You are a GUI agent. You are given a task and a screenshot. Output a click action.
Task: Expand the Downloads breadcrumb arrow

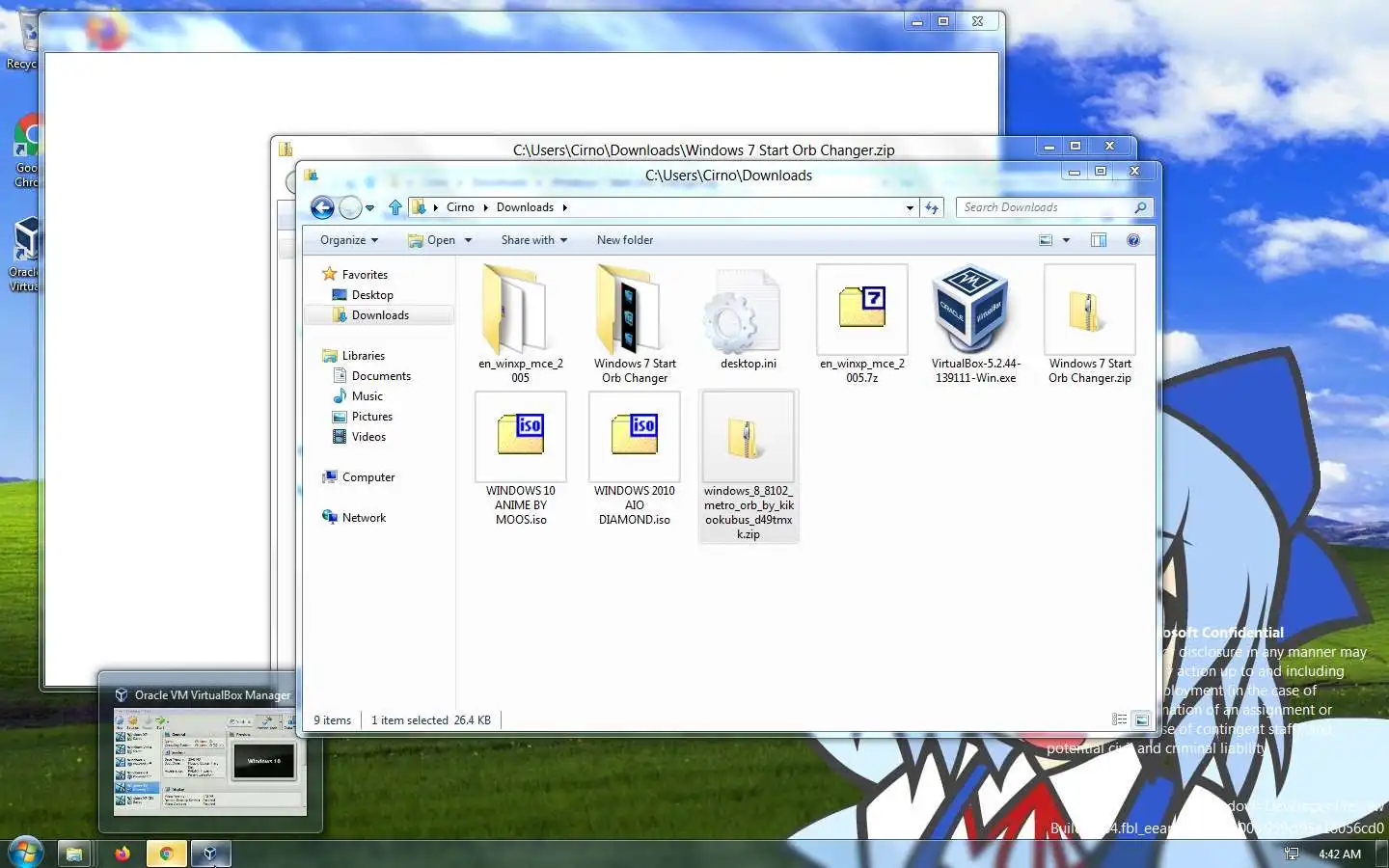[564, 207]
